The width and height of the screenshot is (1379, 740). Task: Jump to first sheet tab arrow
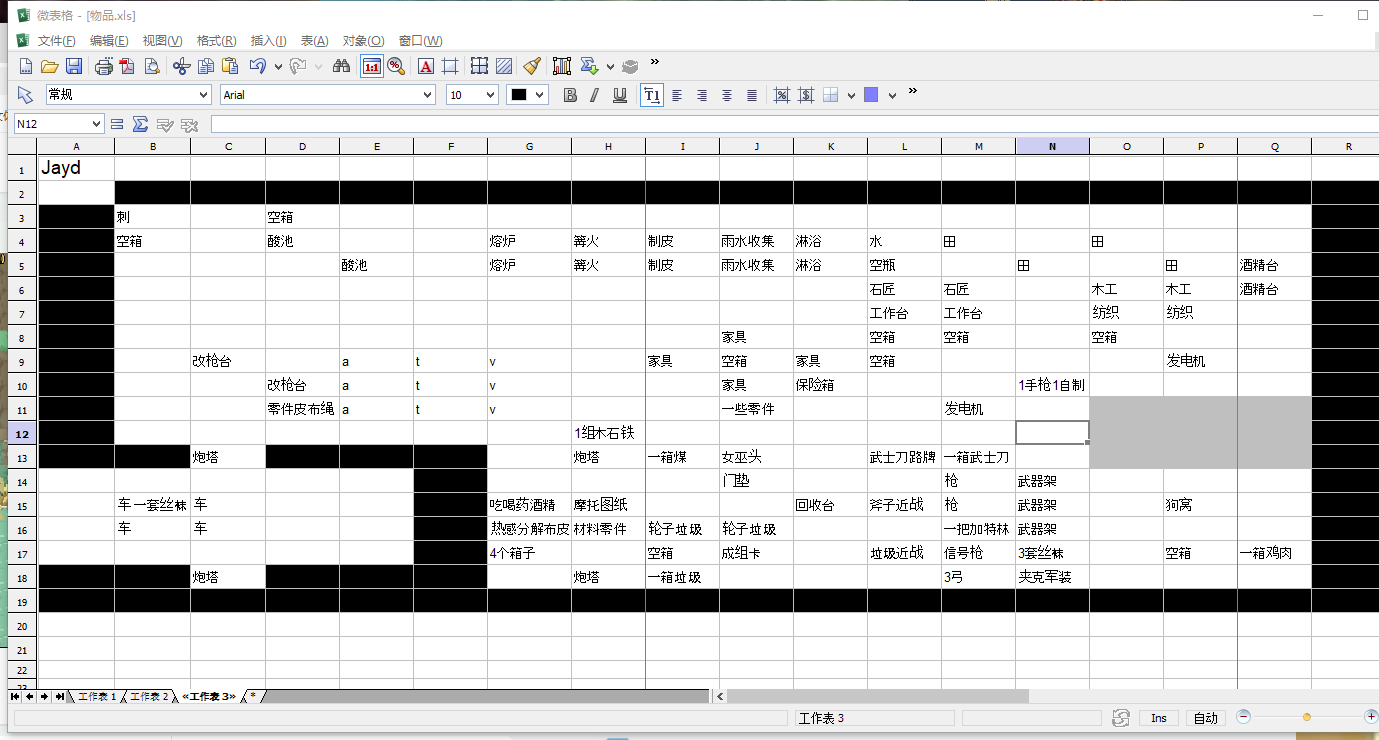[x=15, y=696]
